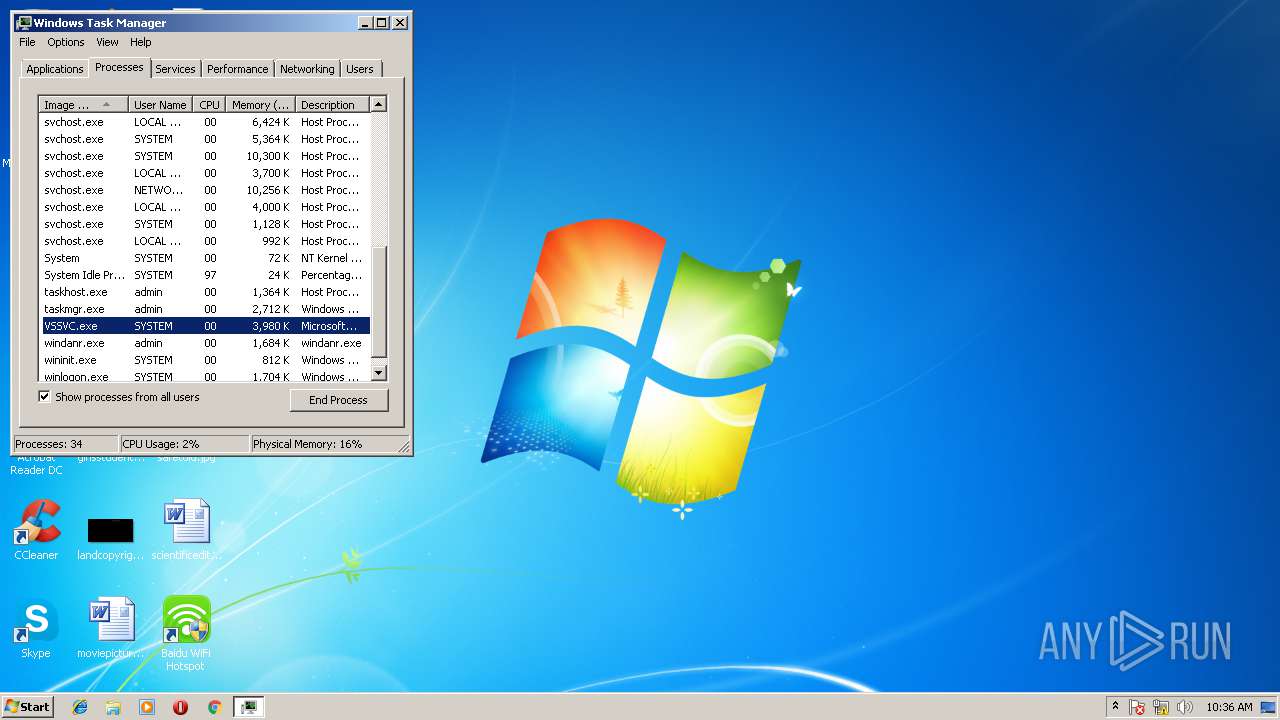Launch the Skype desktop shortcut

tap(36, 628)
